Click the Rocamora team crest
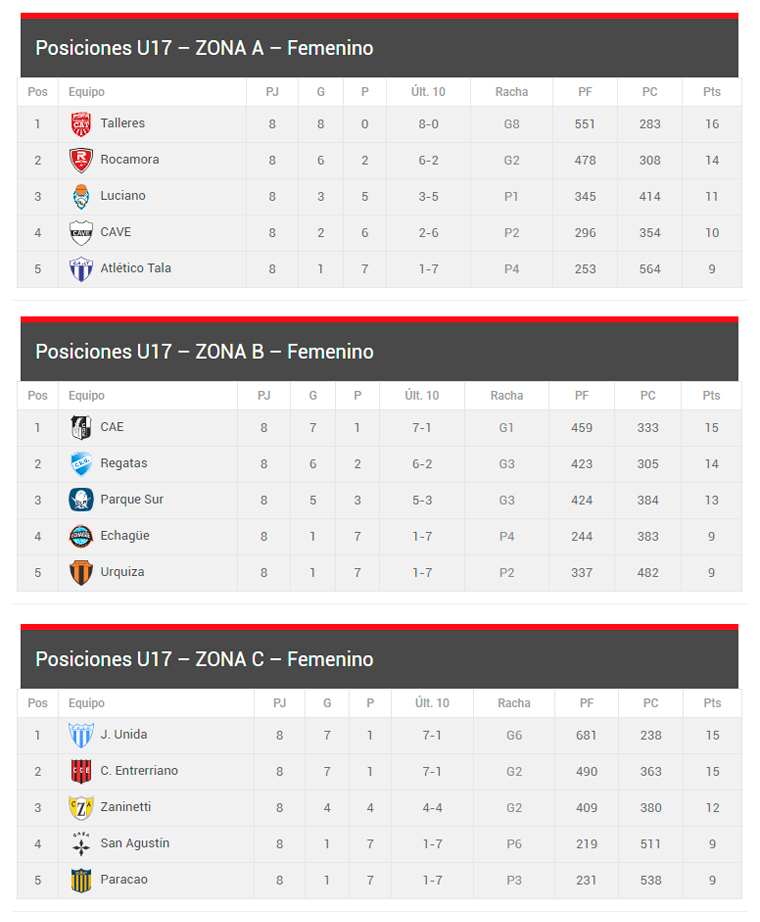The width and height of the screenshot is (760, 922). pos(81,160)
